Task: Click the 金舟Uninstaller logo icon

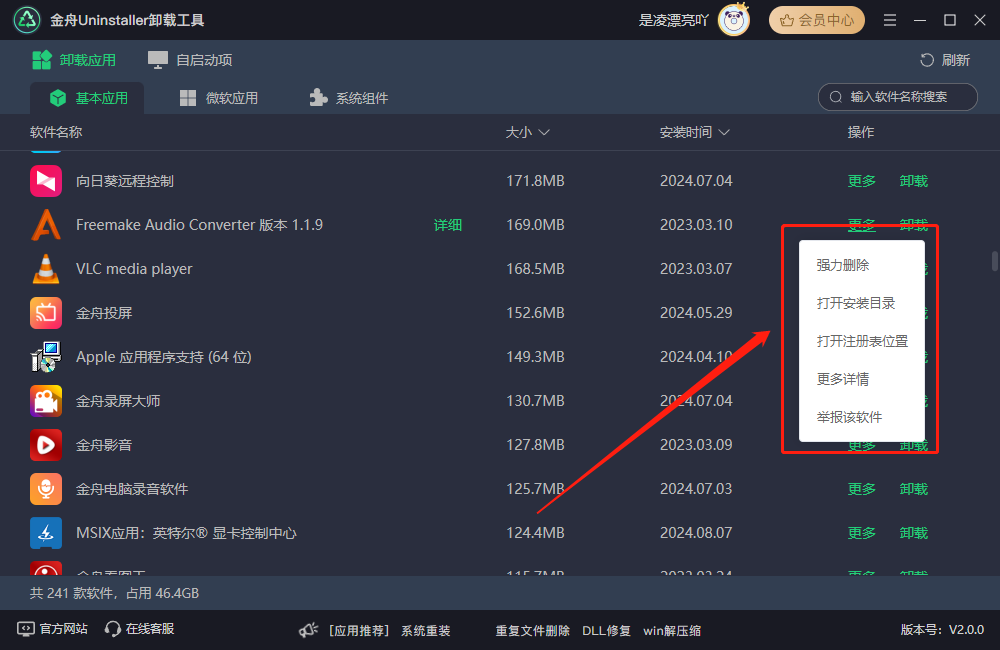Action: click(26, 19)
